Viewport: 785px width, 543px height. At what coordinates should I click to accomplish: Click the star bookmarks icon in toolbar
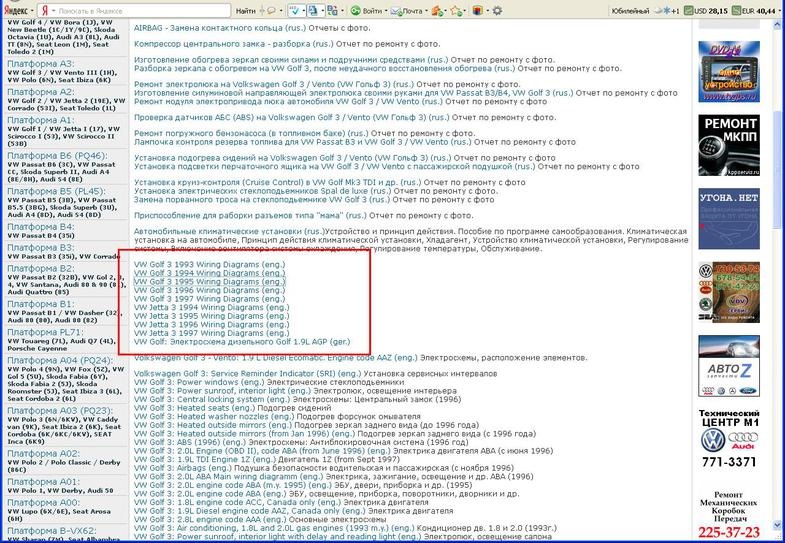(x=456, y=11)
